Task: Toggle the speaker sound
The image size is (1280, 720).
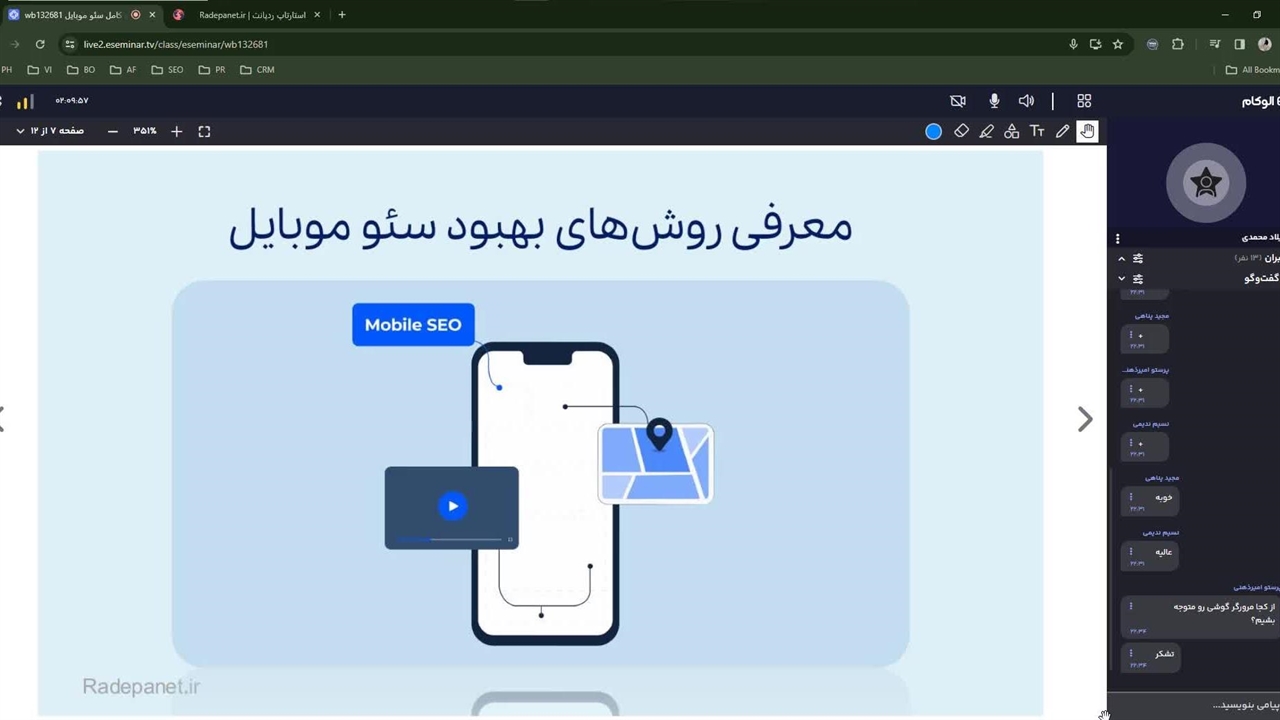Action: point(1026,101)
